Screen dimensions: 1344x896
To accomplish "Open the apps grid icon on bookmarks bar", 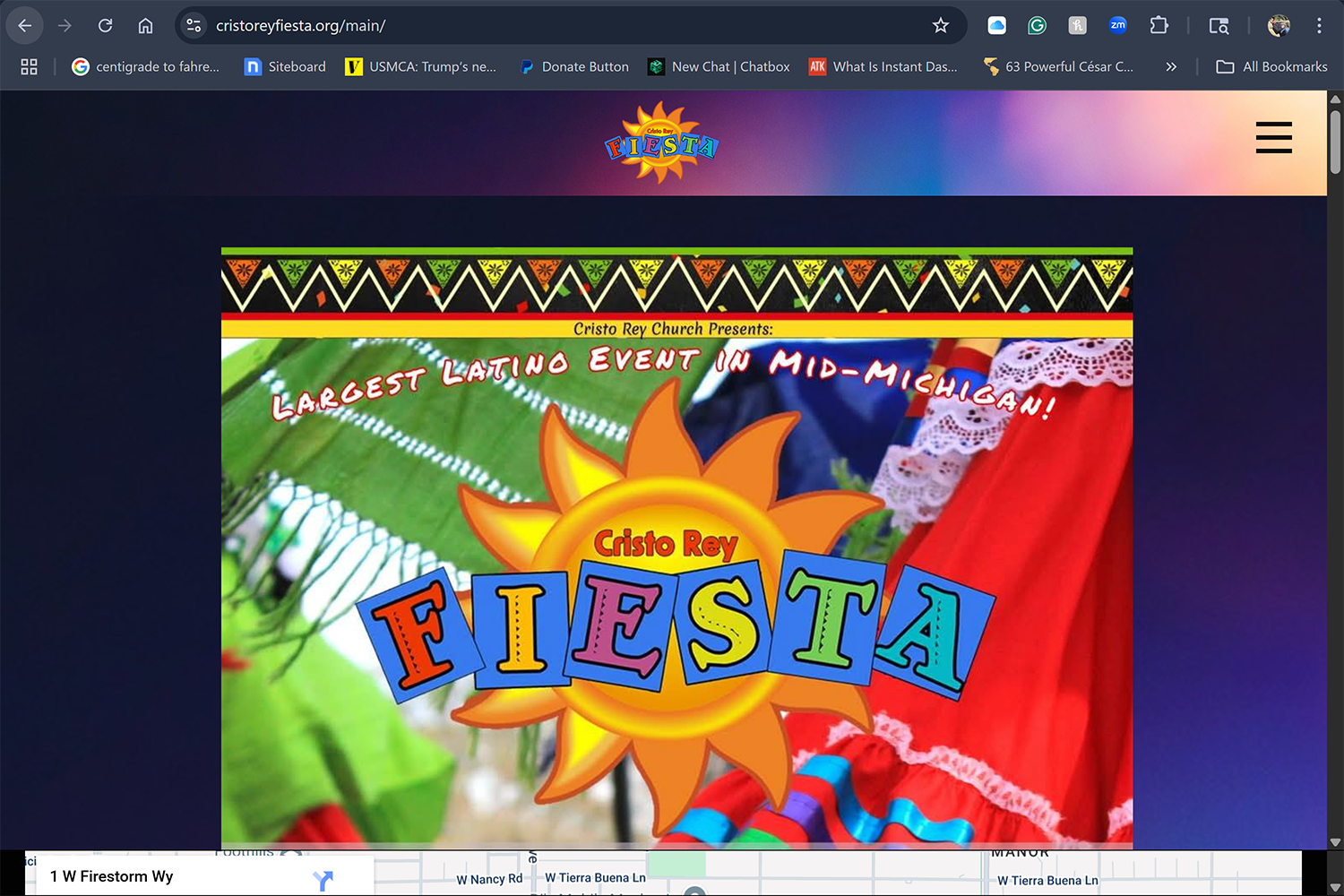I will [29, 66].
